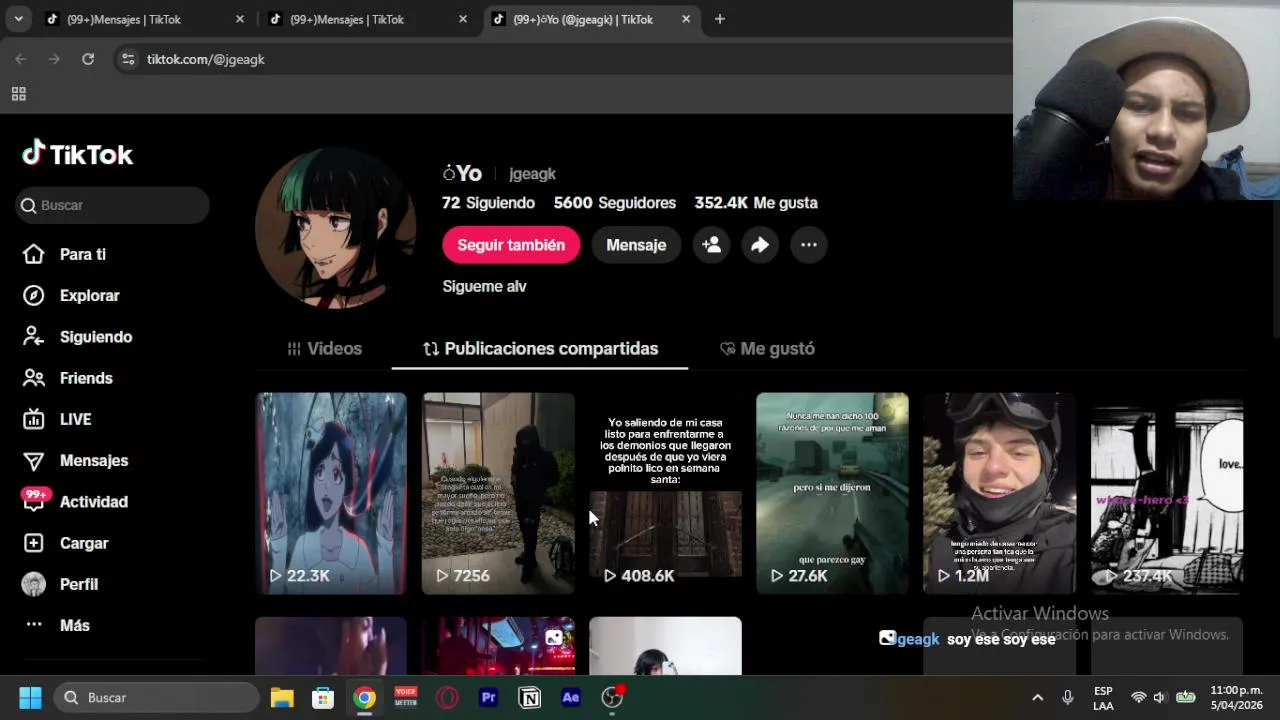
Task: Click the taskbar microphone icon
Action: [x=1068, y=698]
